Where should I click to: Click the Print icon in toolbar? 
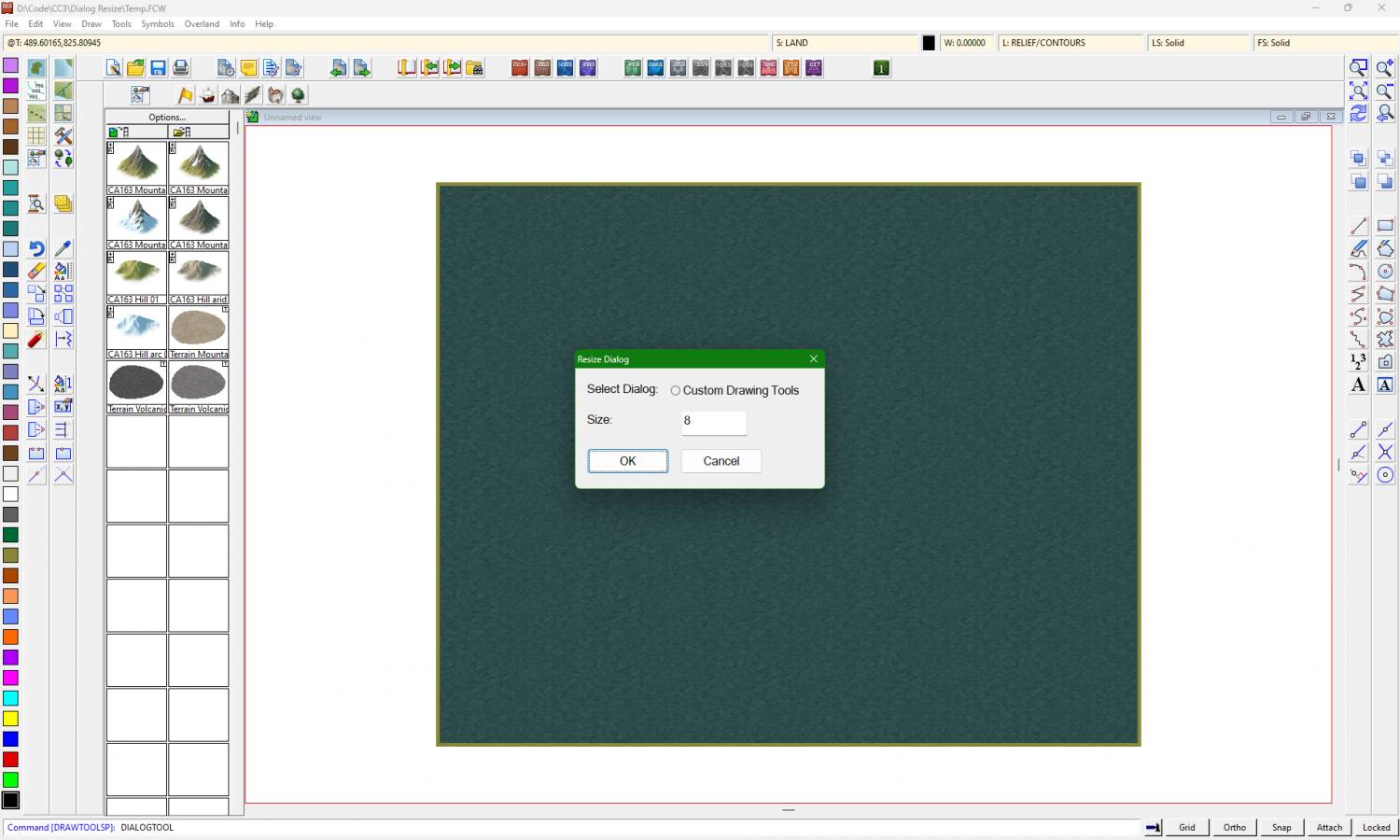coord(181,68)
